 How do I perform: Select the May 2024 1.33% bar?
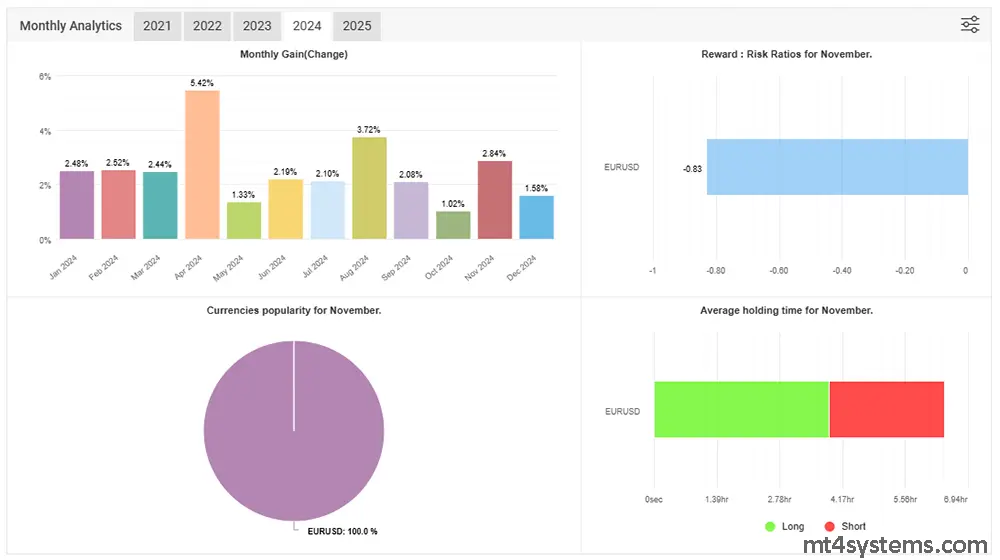pyautogui.click(x=244, y=221)
